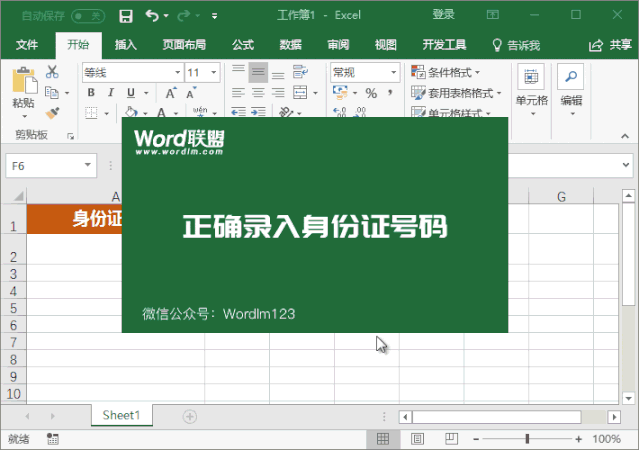Switch to Normal view in status bar
The width and height of the screenshot is (639, 450).
383,439
